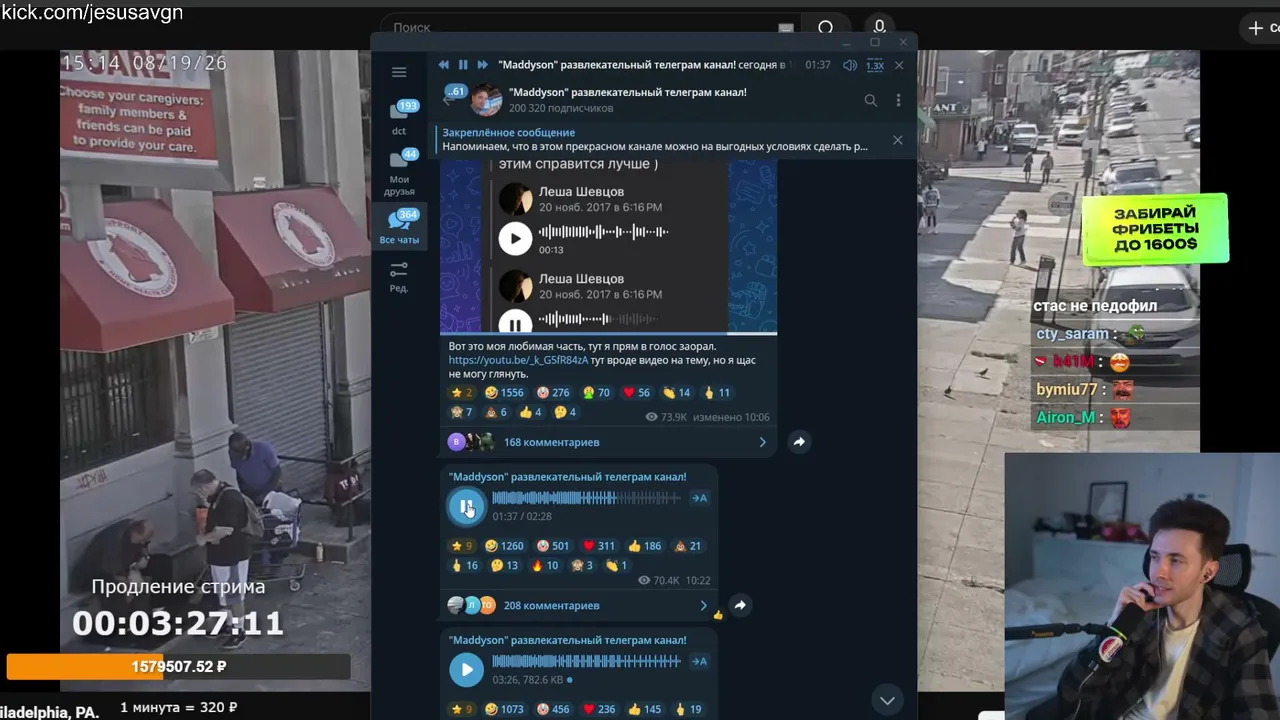The image size is (1280, 720).
Task: Share the post with 168 comments
Action: pyautogui.click(x=799, y=441)
